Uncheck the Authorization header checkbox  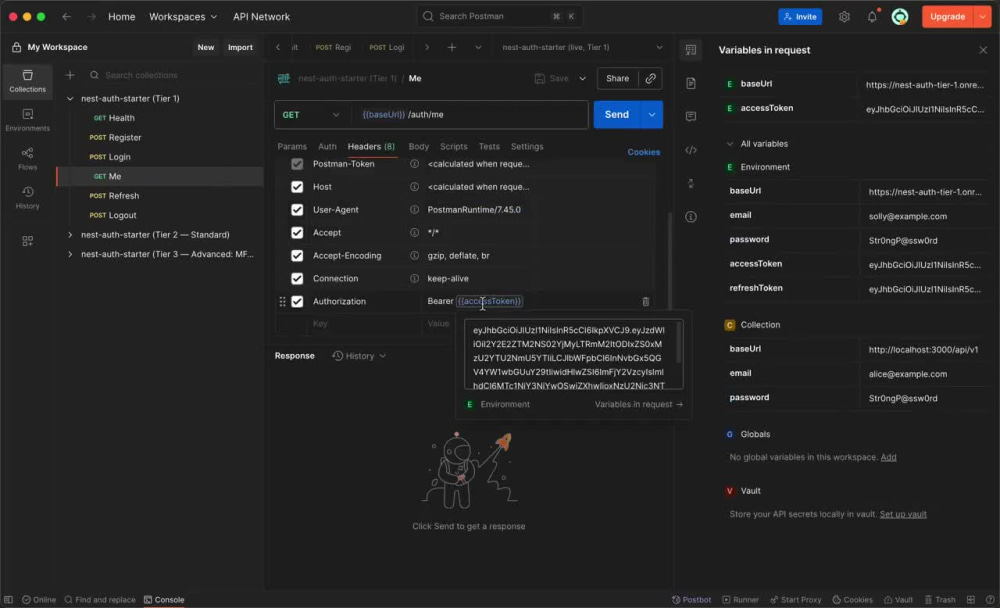click(x=297, y=302)
